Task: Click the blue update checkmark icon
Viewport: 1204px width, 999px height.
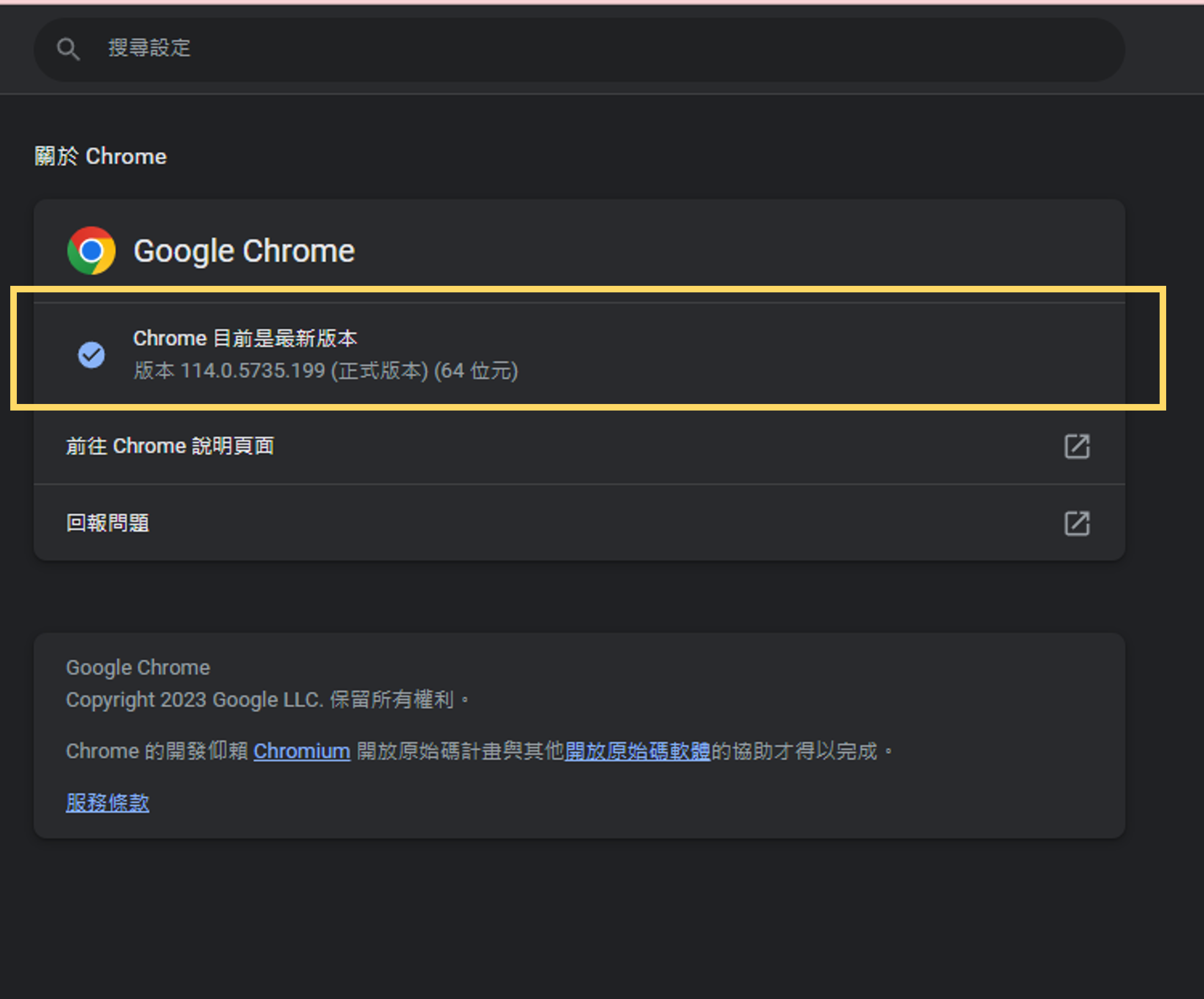Action: (92, 354)
